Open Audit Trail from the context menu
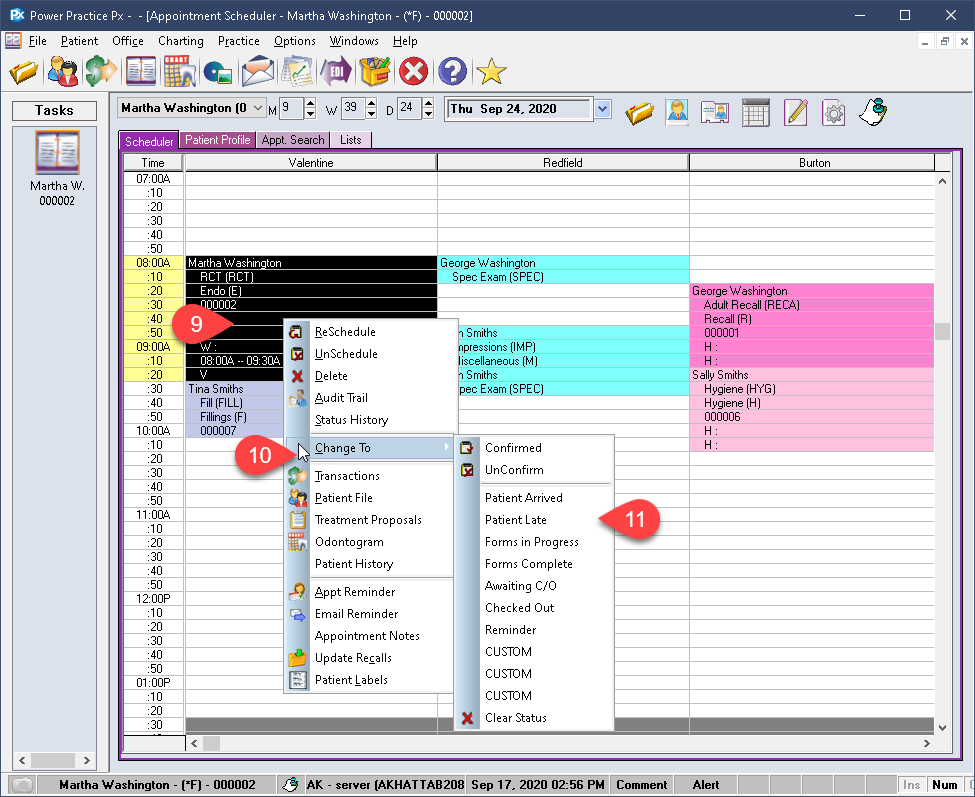This screenshot has height=797, width=975. [341, 398]
